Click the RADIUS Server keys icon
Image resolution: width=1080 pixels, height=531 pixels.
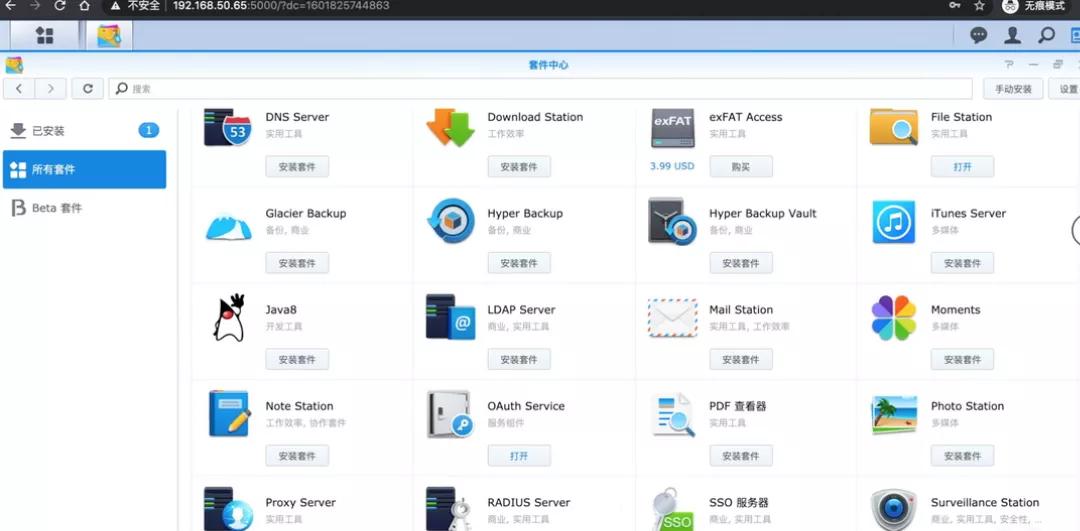click(x=449, y=509)
